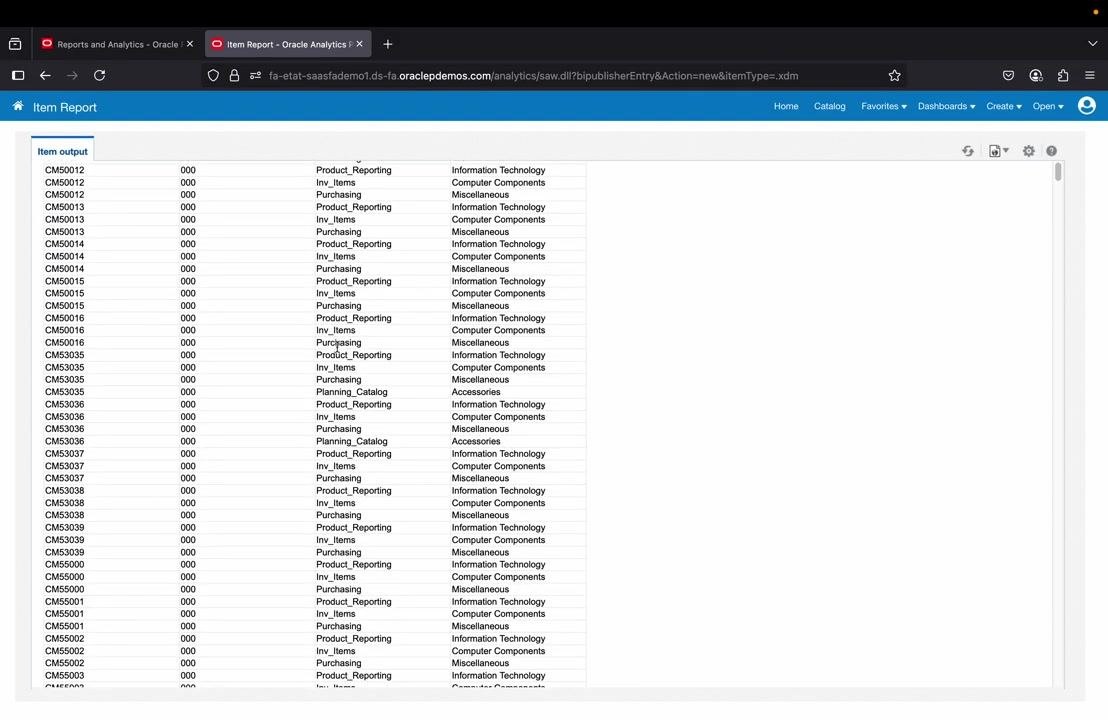The width and height of the screenshot is (1108, 720).
Task: Expand the Favorites dropdown menu
Action: point(883,106)
